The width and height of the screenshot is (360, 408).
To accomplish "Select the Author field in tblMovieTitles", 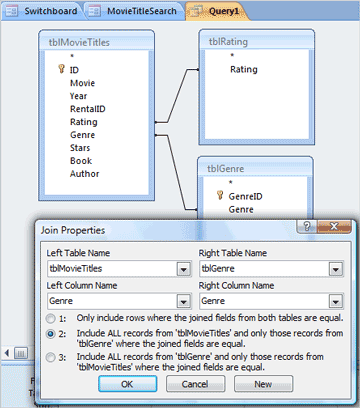I will (84, 174).
